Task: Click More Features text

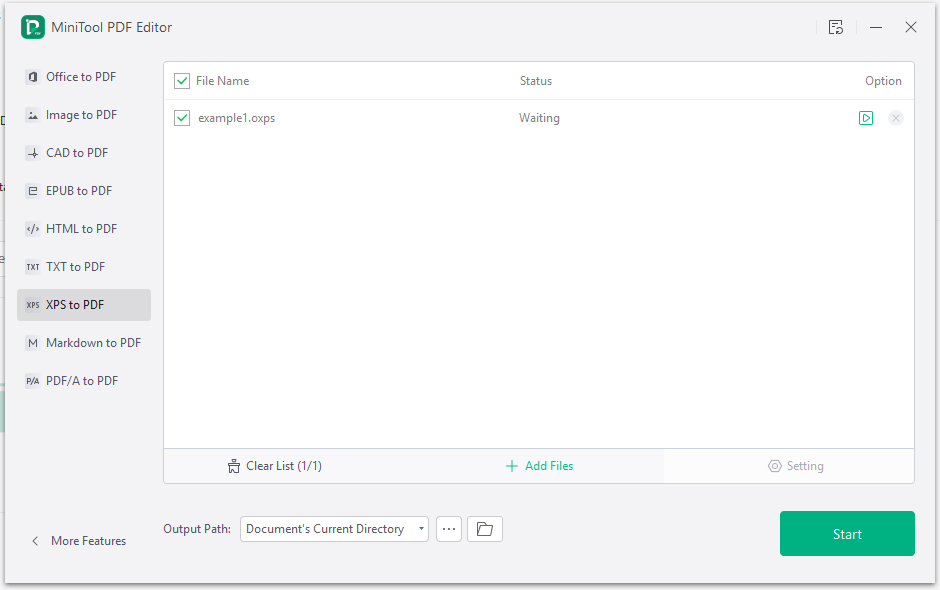Action: 89,541
